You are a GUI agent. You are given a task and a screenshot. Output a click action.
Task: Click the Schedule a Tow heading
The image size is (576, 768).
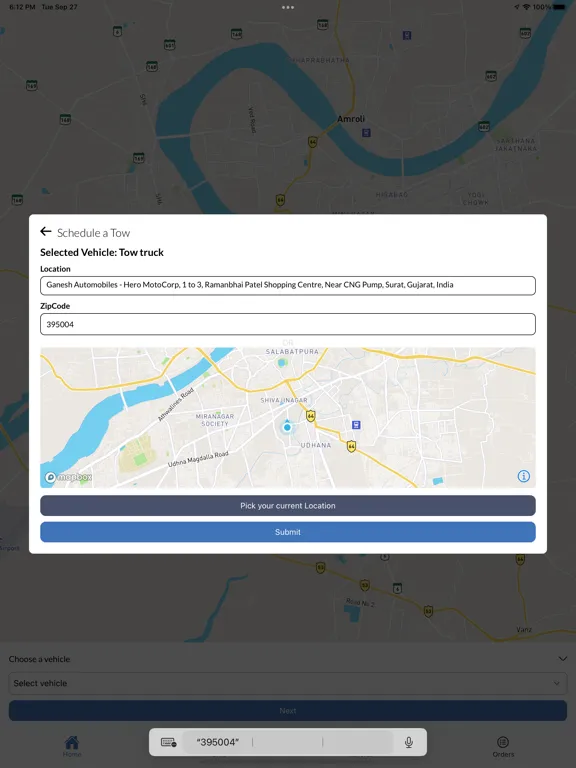pyautogui.click(x=94, y=233)
